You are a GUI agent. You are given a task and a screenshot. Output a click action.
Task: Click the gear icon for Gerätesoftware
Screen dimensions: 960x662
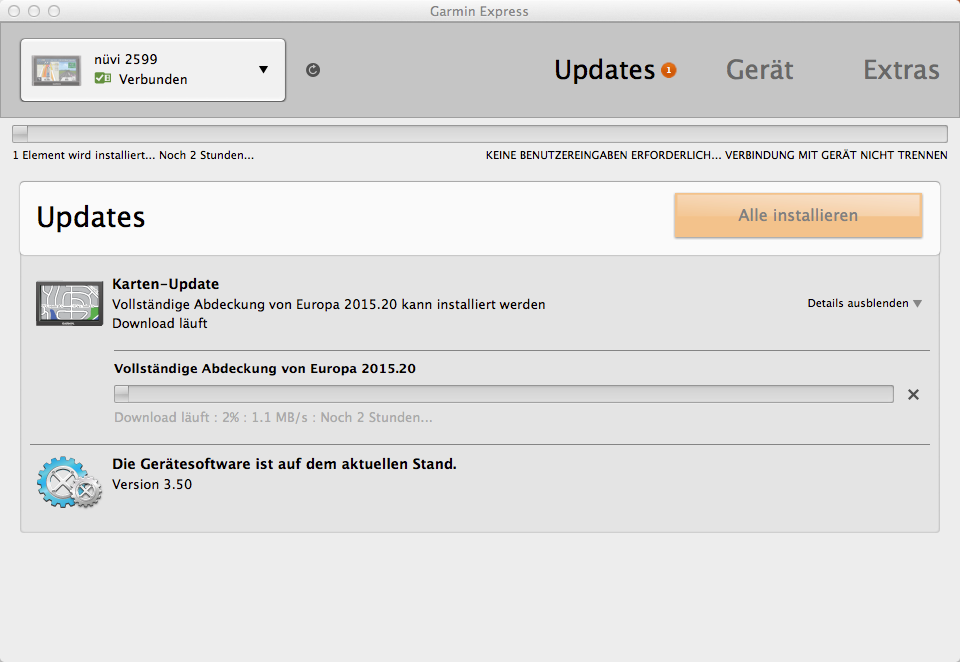click(69, 482)
